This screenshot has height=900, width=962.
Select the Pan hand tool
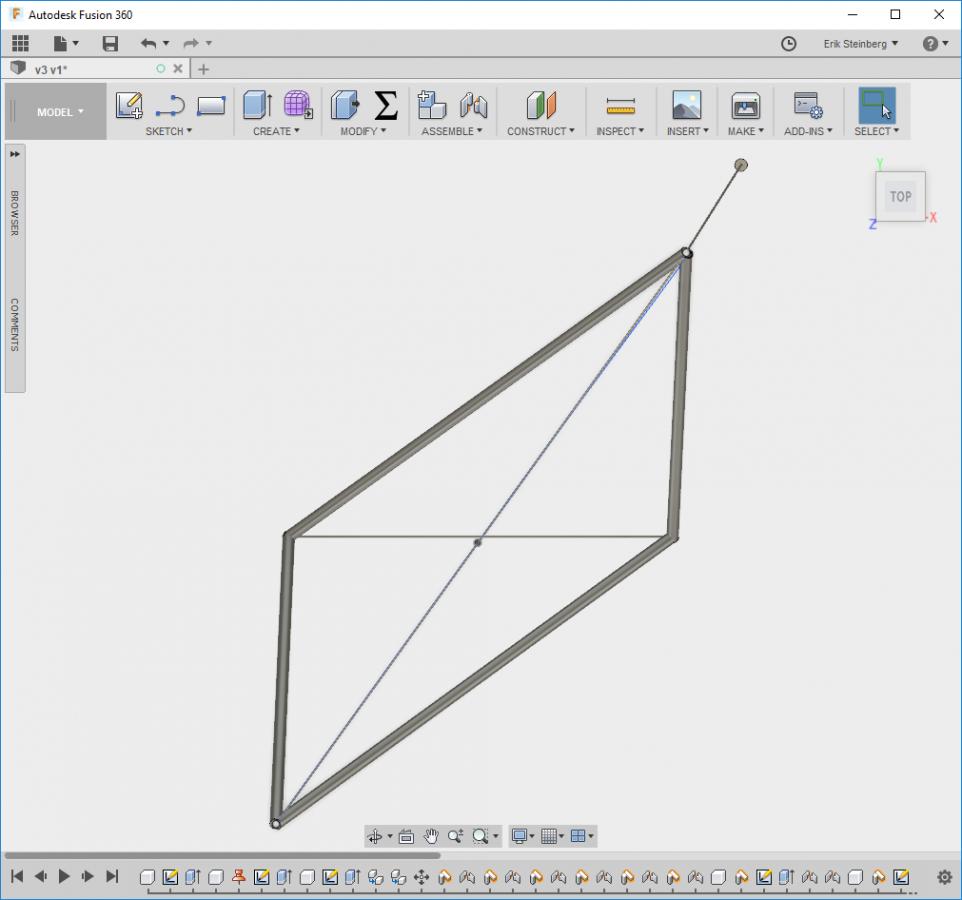tap(431, 836)
